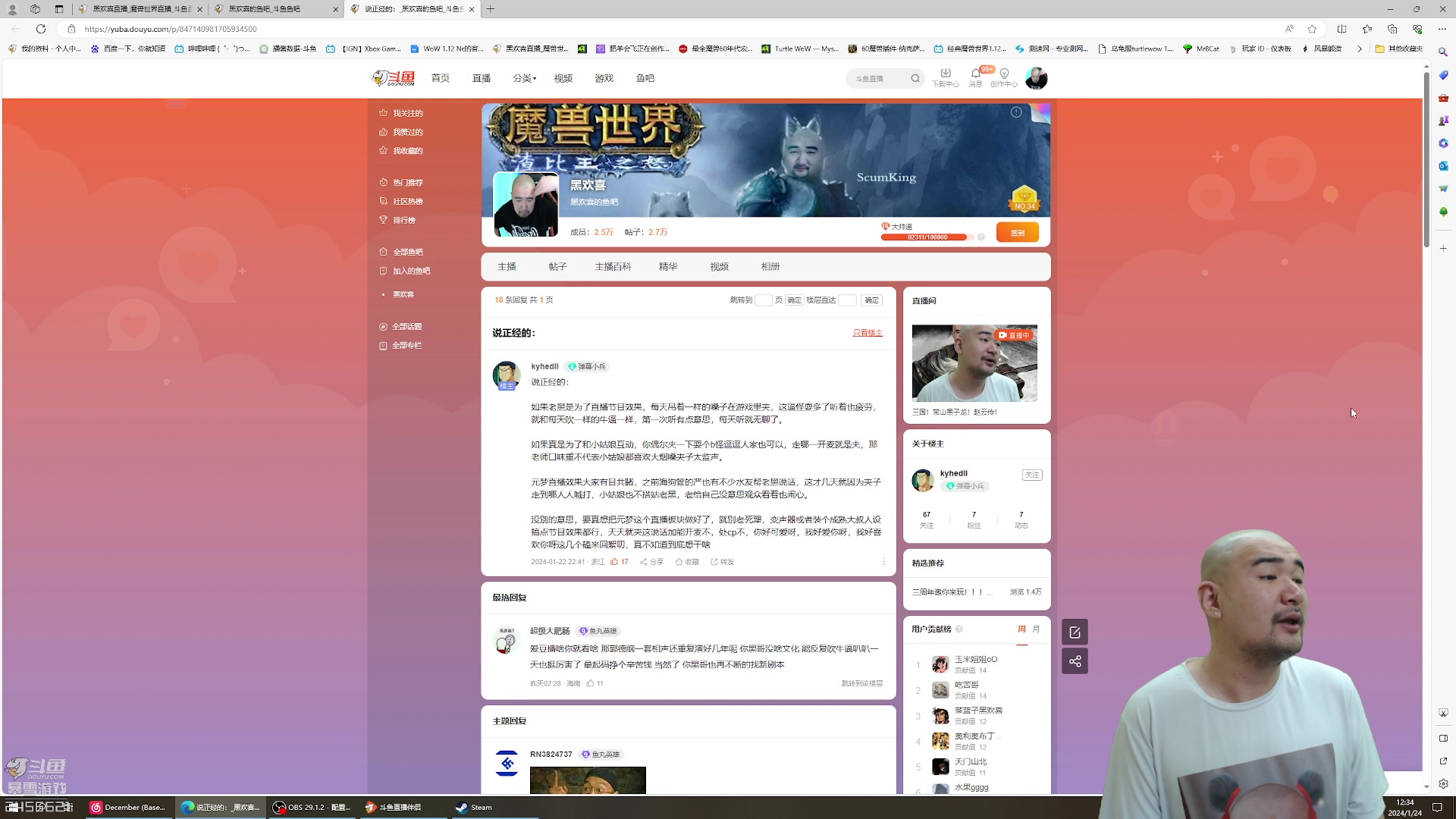The height and width of the screenshot is (819, 1456).
Task: Switch to the 精华 tab
Action: tap(668, 267)
